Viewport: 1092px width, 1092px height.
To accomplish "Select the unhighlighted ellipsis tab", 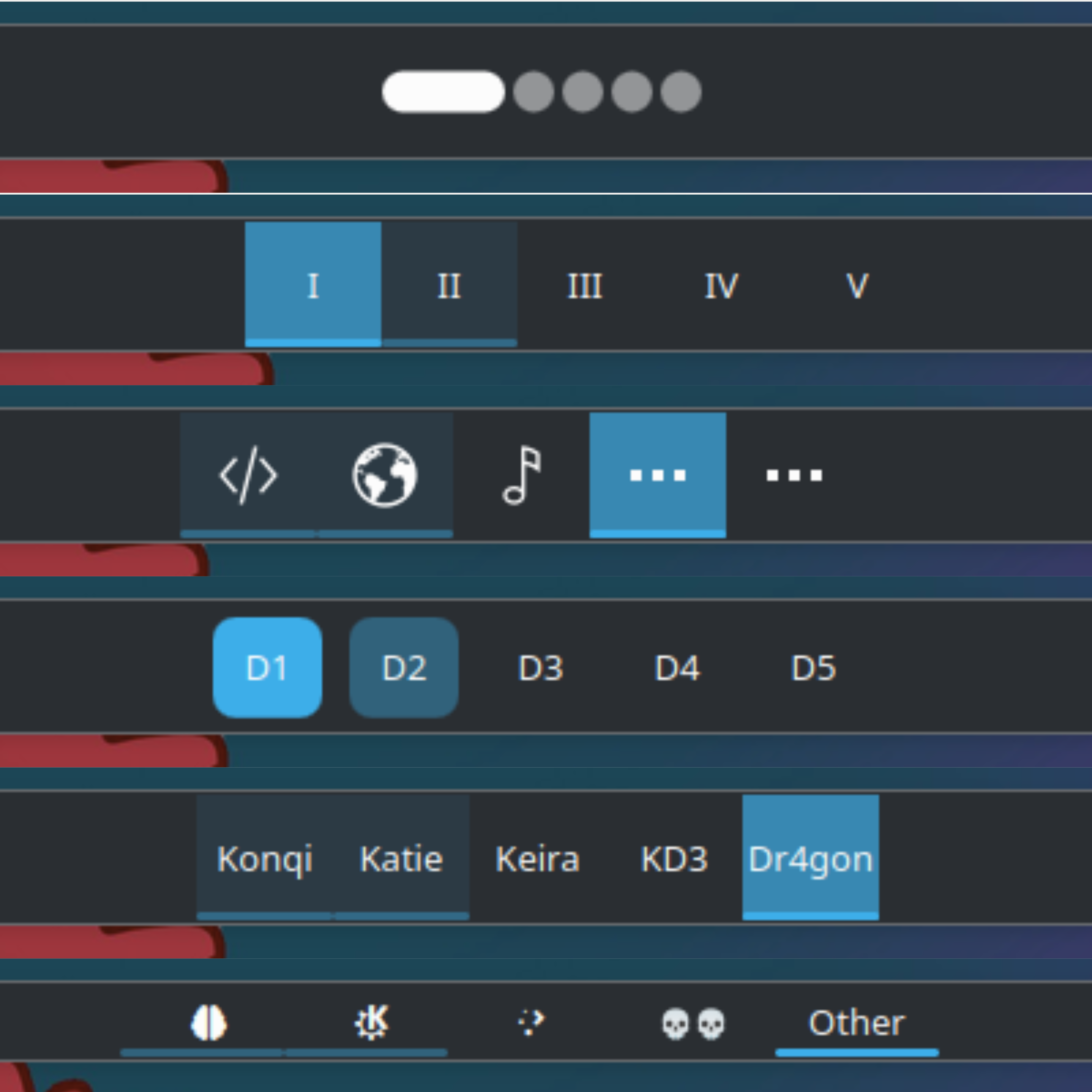I will tap(794, 475).
